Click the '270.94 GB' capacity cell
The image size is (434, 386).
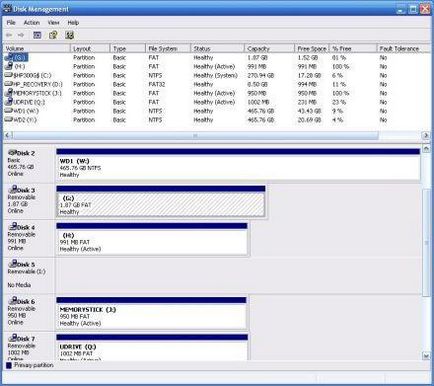(x=261, y=75)
